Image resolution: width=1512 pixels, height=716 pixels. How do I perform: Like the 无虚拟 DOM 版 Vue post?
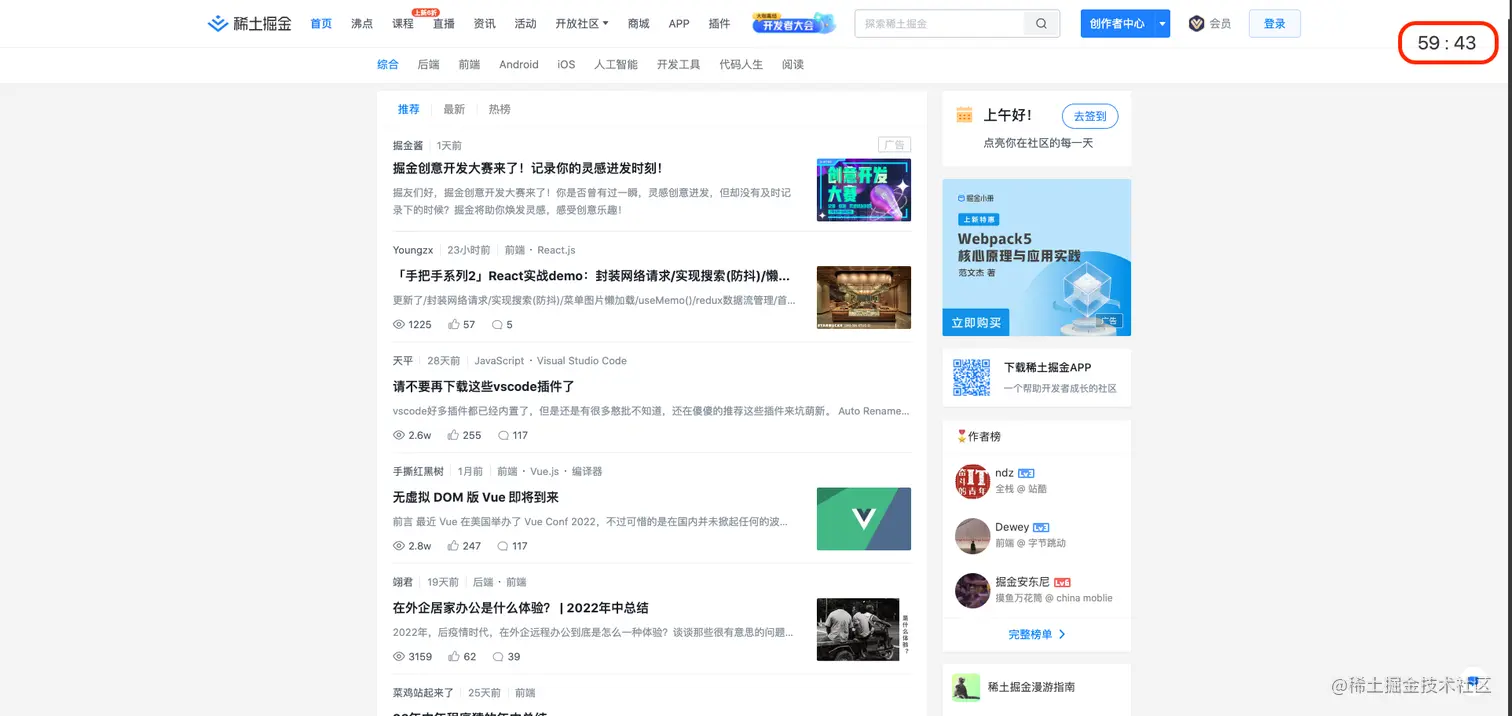click(x=454, y=546)
